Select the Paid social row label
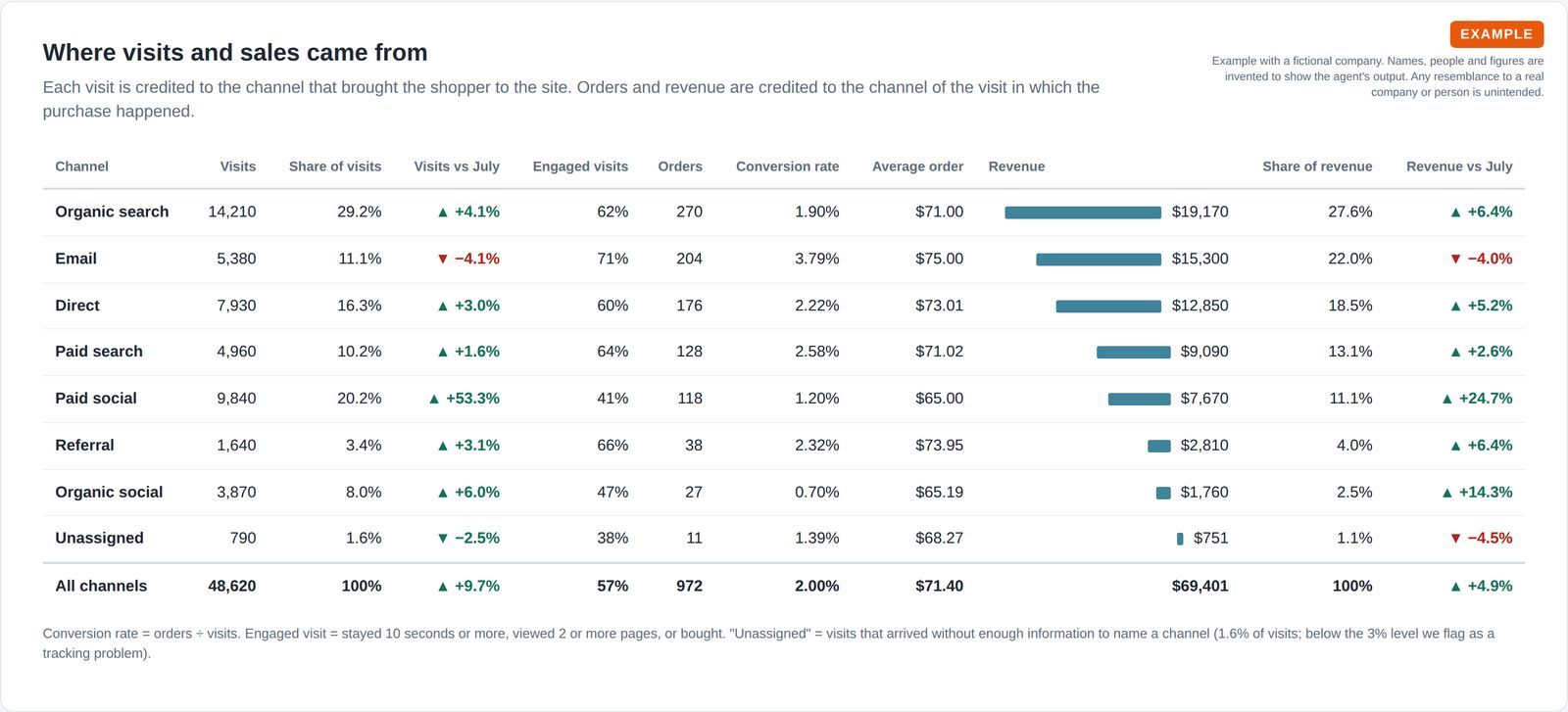1568x712 pixels. point(96,399)
